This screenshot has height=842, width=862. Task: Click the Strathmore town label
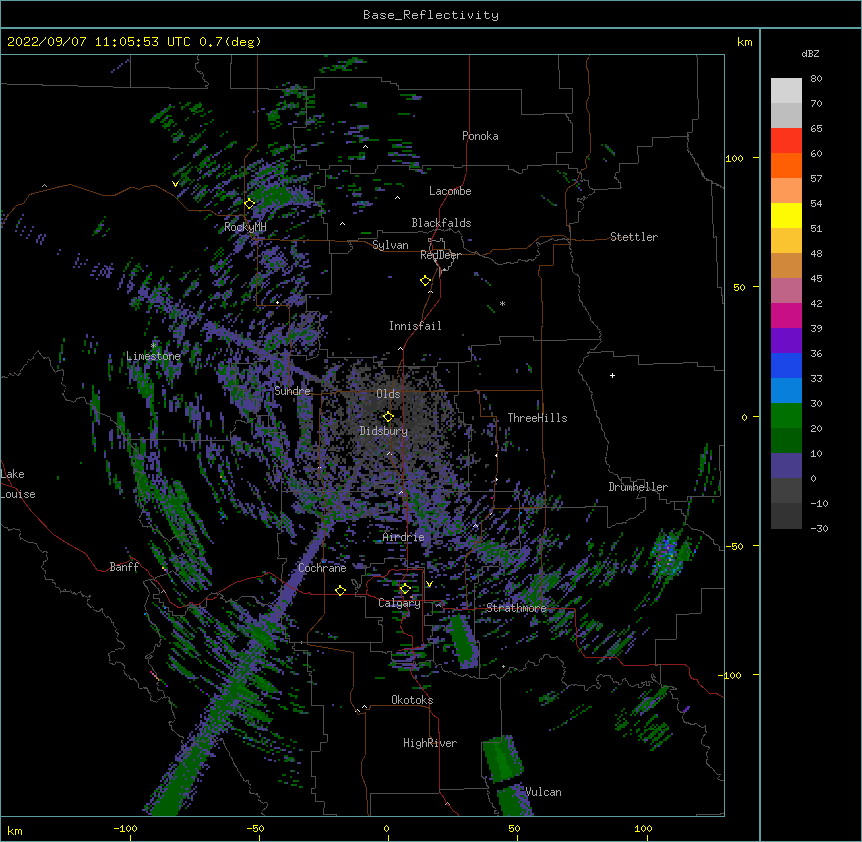tap(516, 608)
